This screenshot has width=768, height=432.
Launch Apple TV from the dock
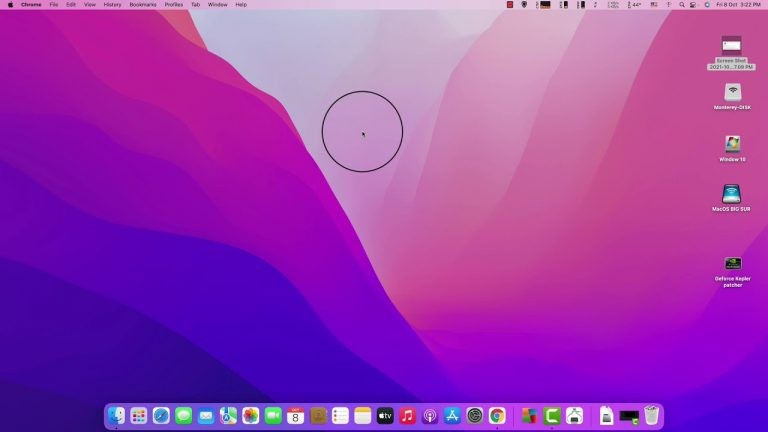tap(385, 416)
